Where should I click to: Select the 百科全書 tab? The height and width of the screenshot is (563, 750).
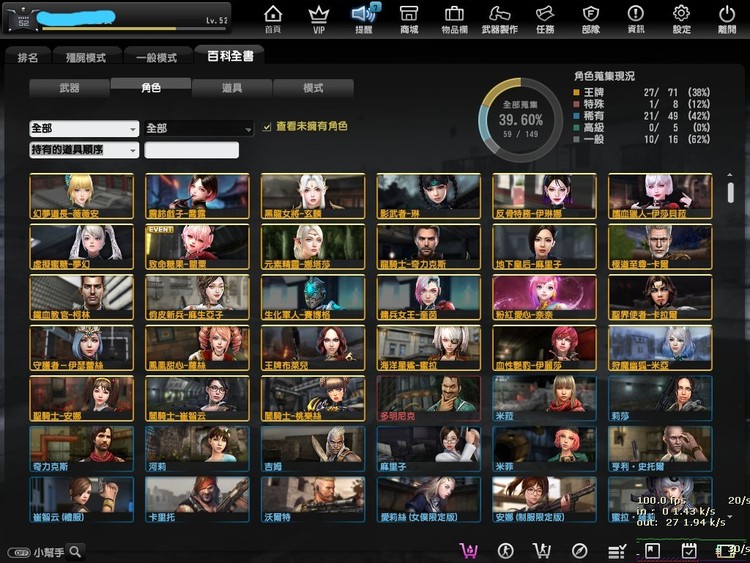pyautogui.click(x=230, y=56)
